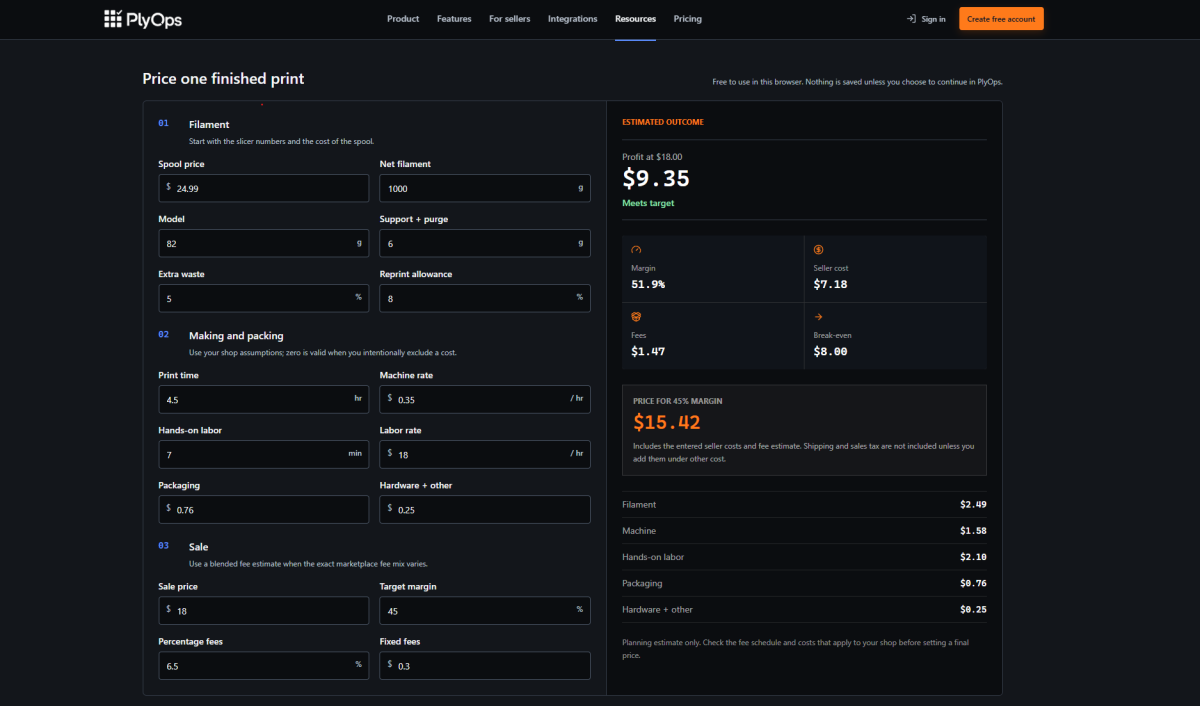The height and width of the screenshot is (706, 1200).
Task: Click the $1.47 fees value
Action: coord(648,352)
